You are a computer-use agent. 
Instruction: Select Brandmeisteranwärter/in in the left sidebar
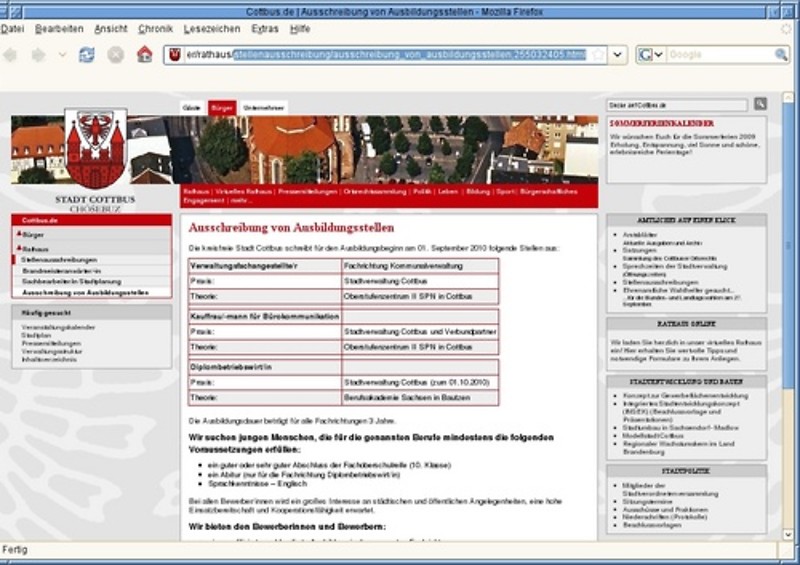coord(61,271)
